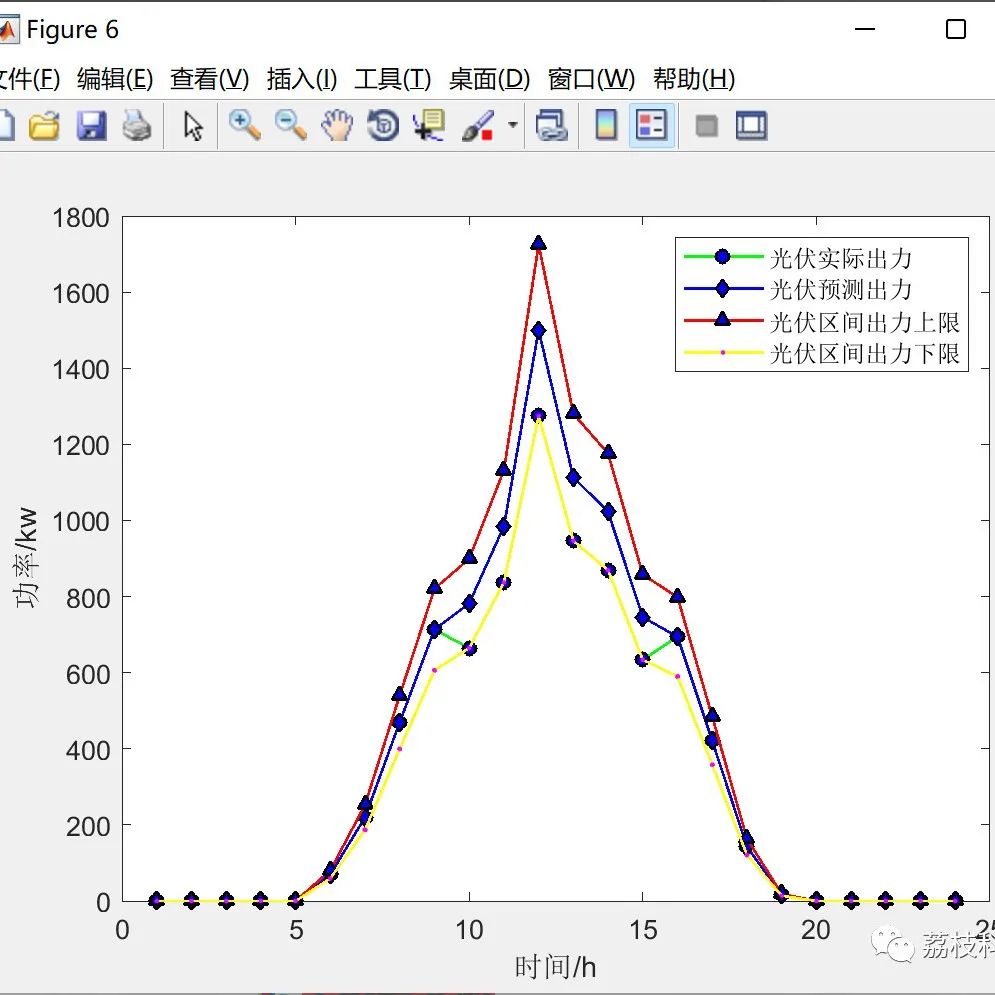Click the MATLAB logo in title bar

pos(8,30)
